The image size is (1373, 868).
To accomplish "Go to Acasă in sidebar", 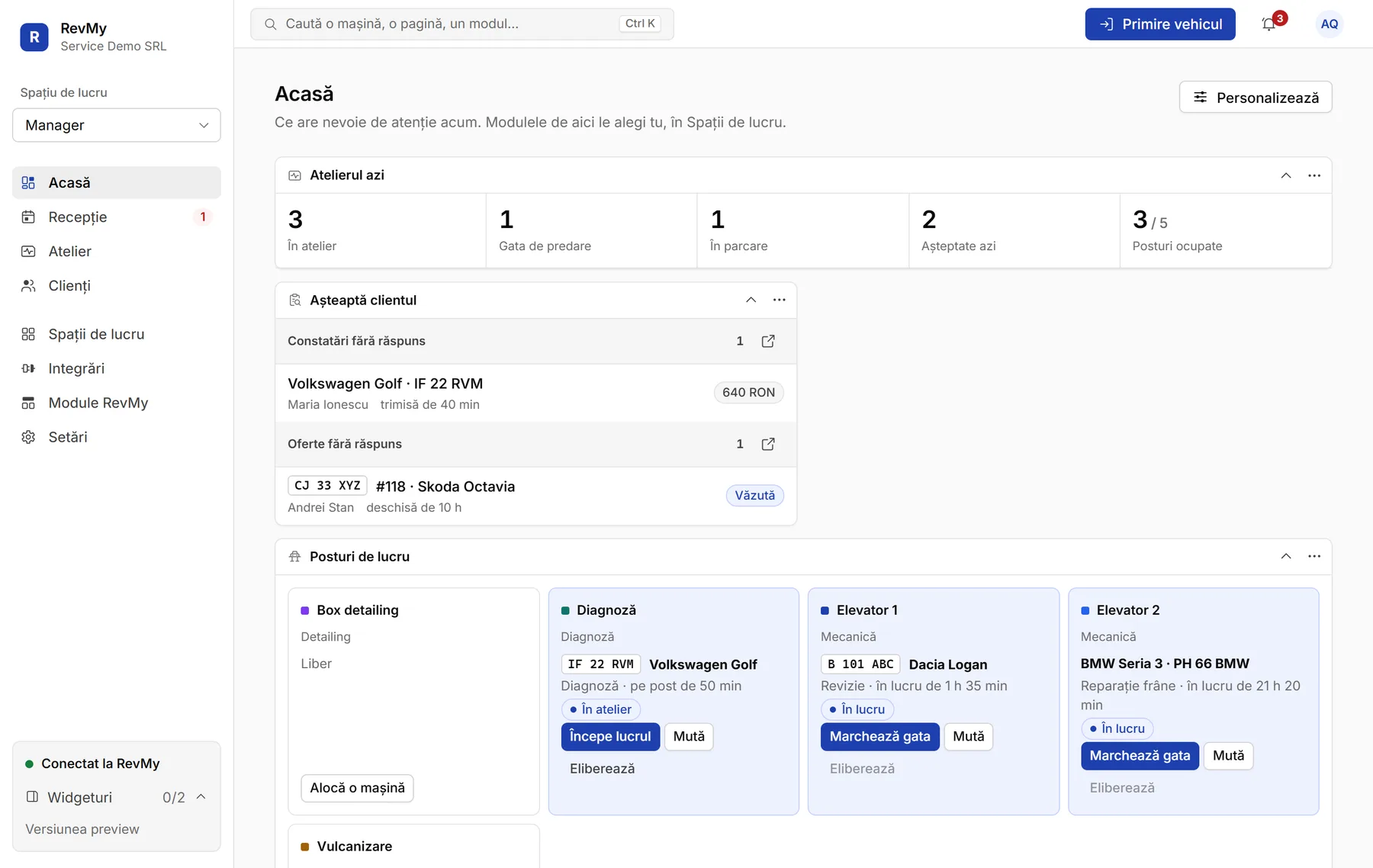I will point(117,182).
